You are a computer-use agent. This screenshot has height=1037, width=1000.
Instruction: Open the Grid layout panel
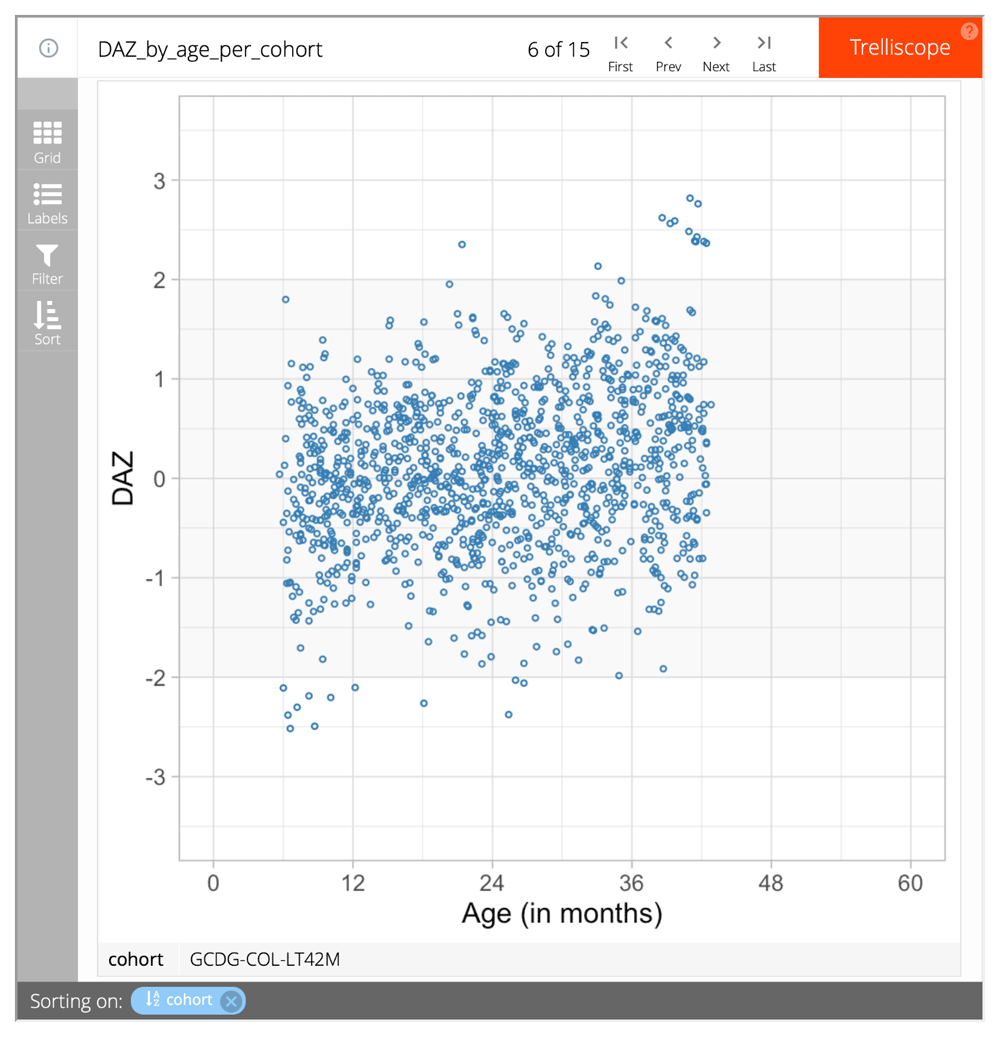click(47, 141)
